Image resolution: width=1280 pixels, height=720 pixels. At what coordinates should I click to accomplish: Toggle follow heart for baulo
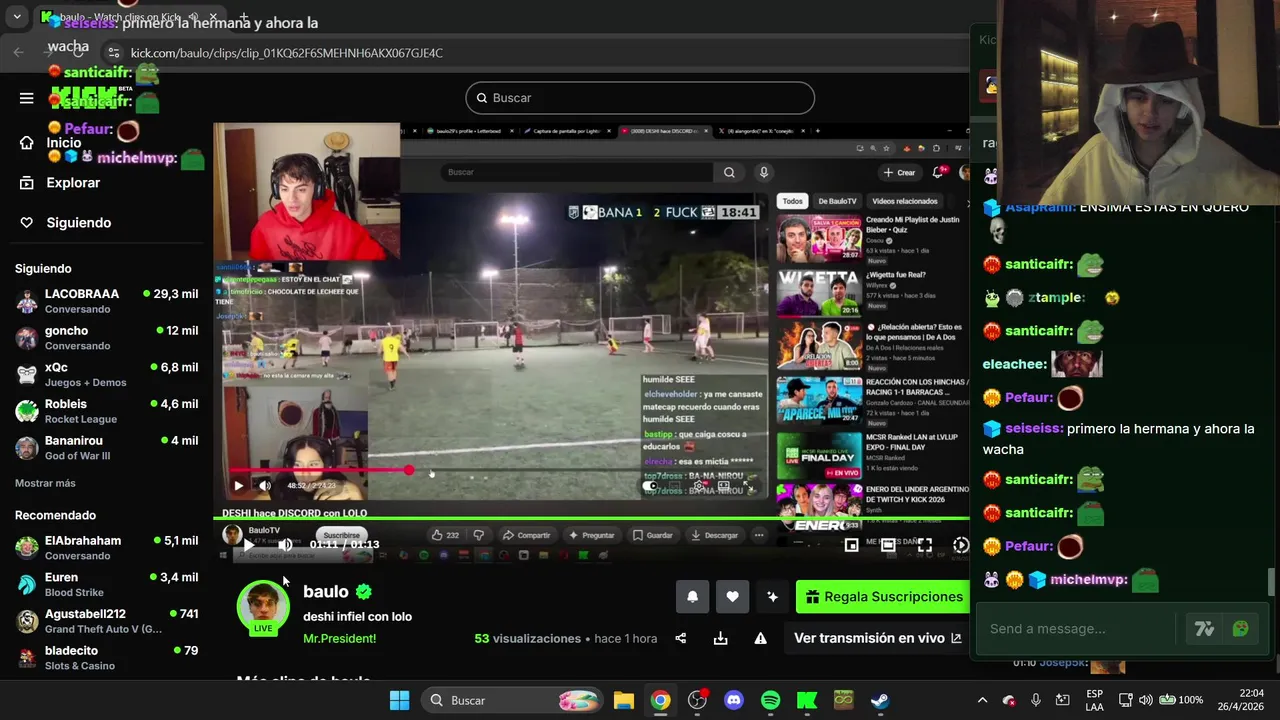point(732,597)
